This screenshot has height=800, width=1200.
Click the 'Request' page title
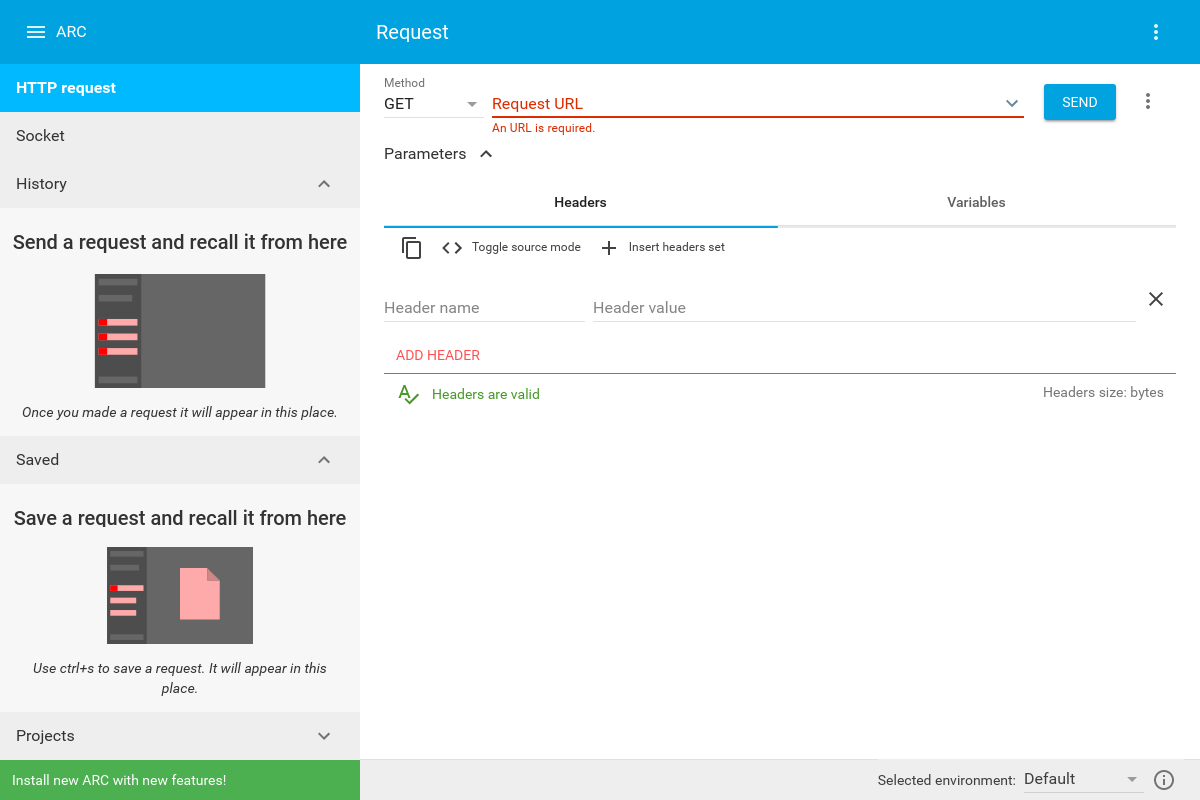[x=412, y=32]
